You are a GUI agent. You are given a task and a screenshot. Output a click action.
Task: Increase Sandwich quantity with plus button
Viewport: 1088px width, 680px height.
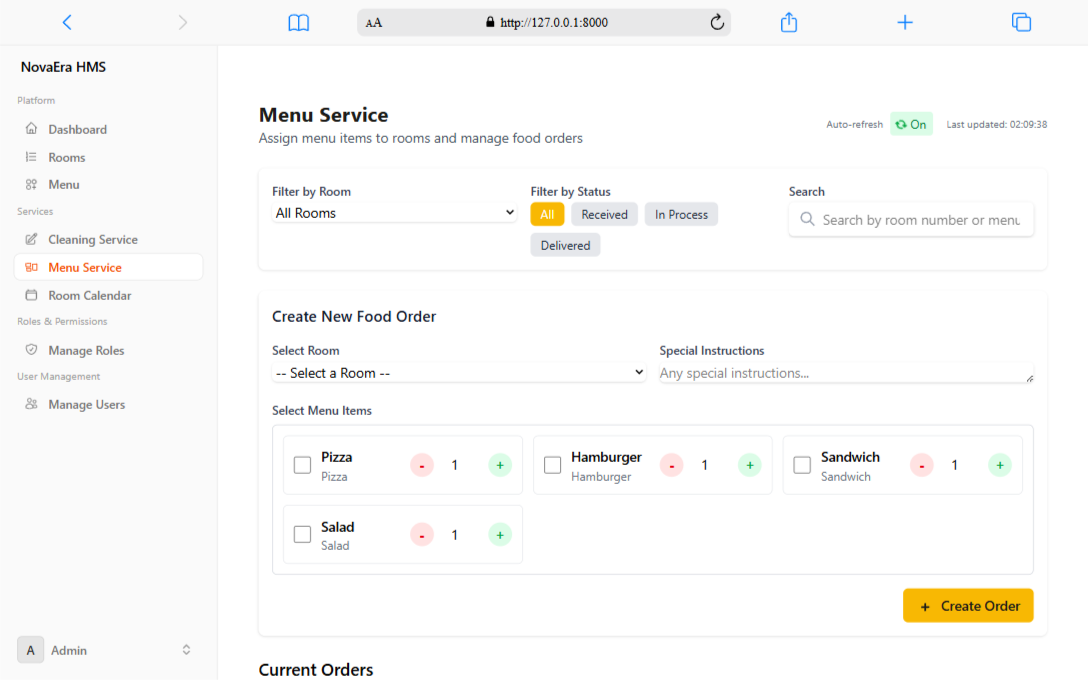coord(1000,465)
